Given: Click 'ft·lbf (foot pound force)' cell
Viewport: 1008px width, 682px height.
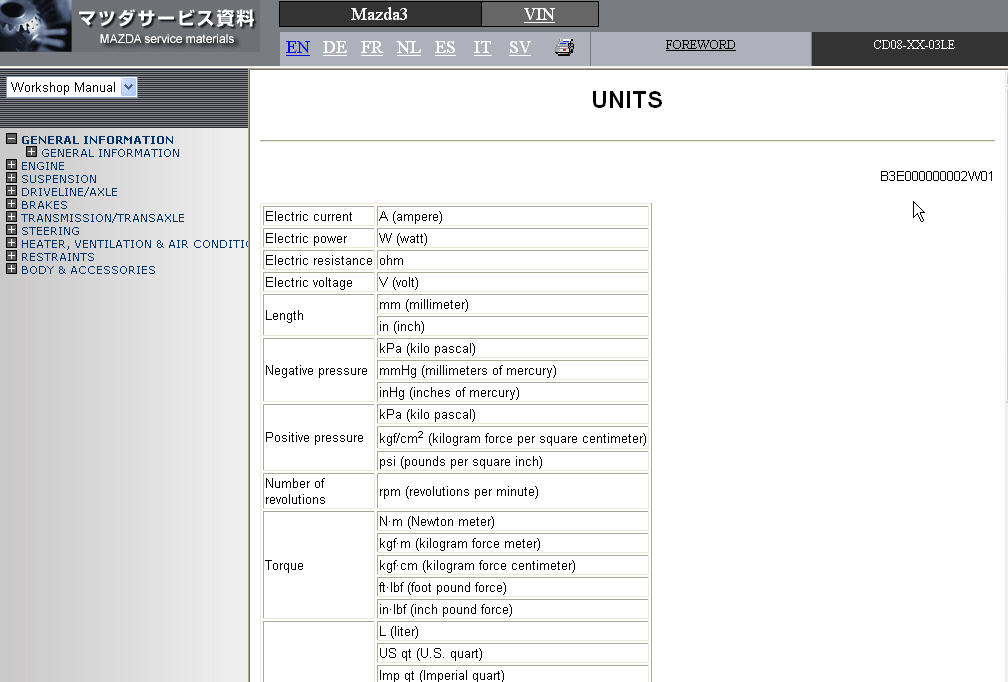Looking at the screenshot, I should click(x=512, y=587).
